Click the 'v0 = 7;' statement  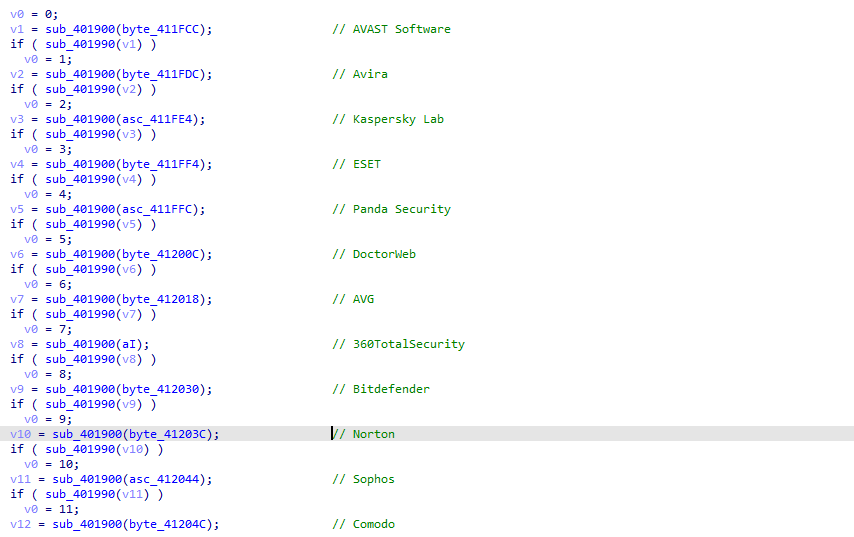pyautogui.click(x=48, y=329)
